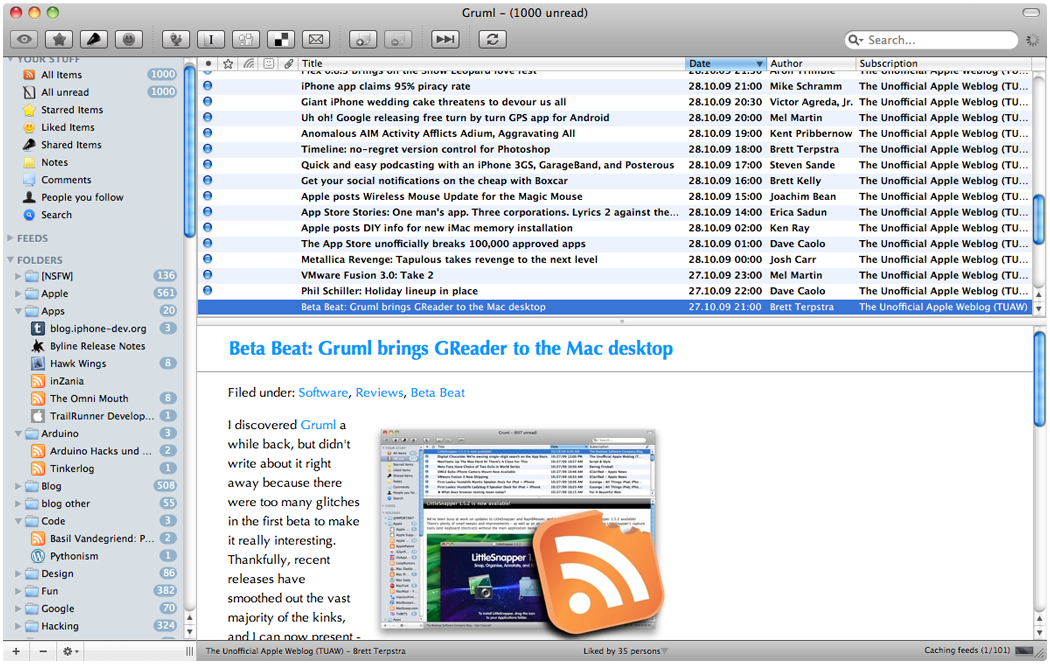Skip ahead with the fast-forward toolbar button
1050x665 pixels.
pos(445,40)
